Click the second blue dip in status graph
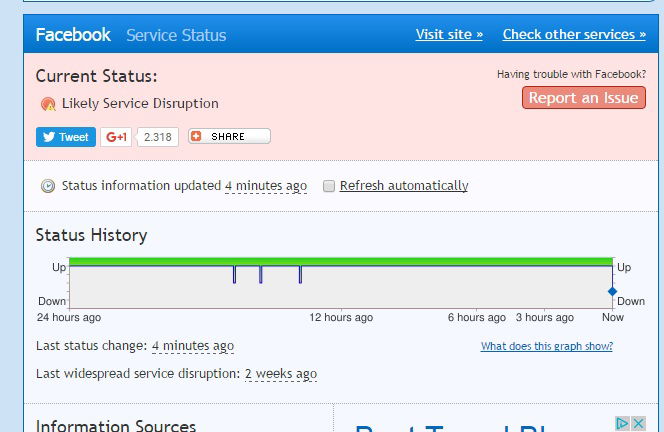The height and width of the screenshot is (432, 664). (x=260, y=274)
